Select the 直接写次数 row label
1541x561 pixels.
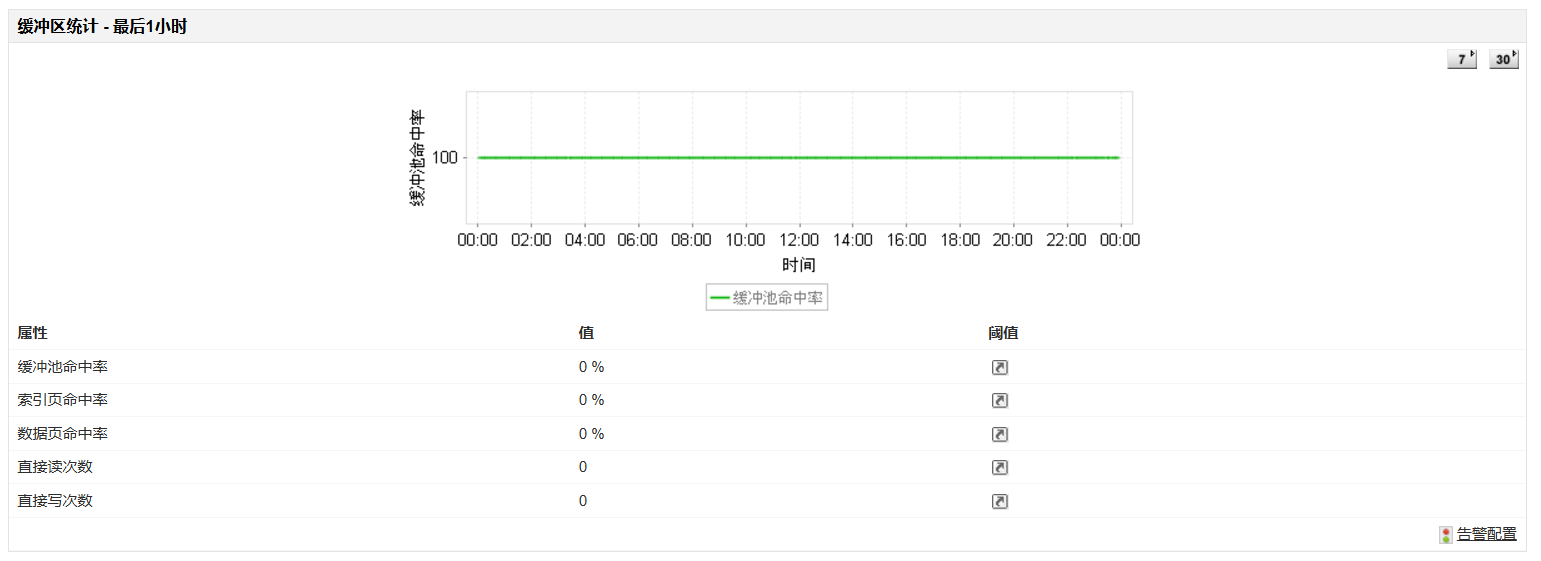(55, 501)
